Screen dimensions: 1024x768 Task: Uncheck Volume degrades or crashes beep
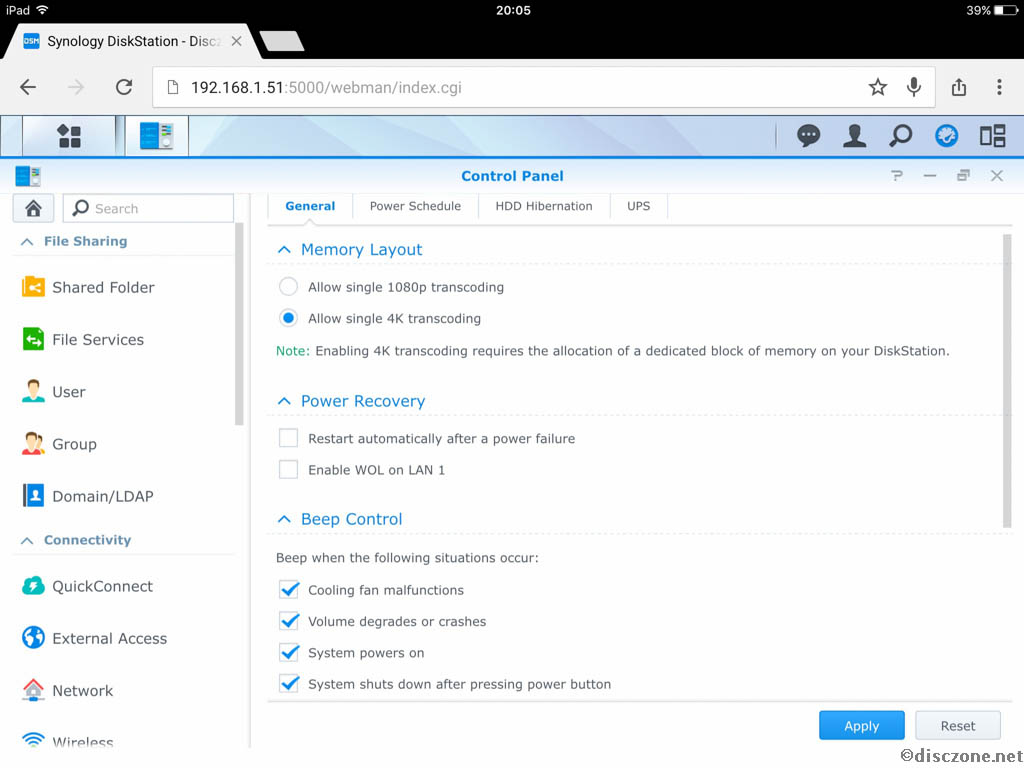[x=289, y=620]
